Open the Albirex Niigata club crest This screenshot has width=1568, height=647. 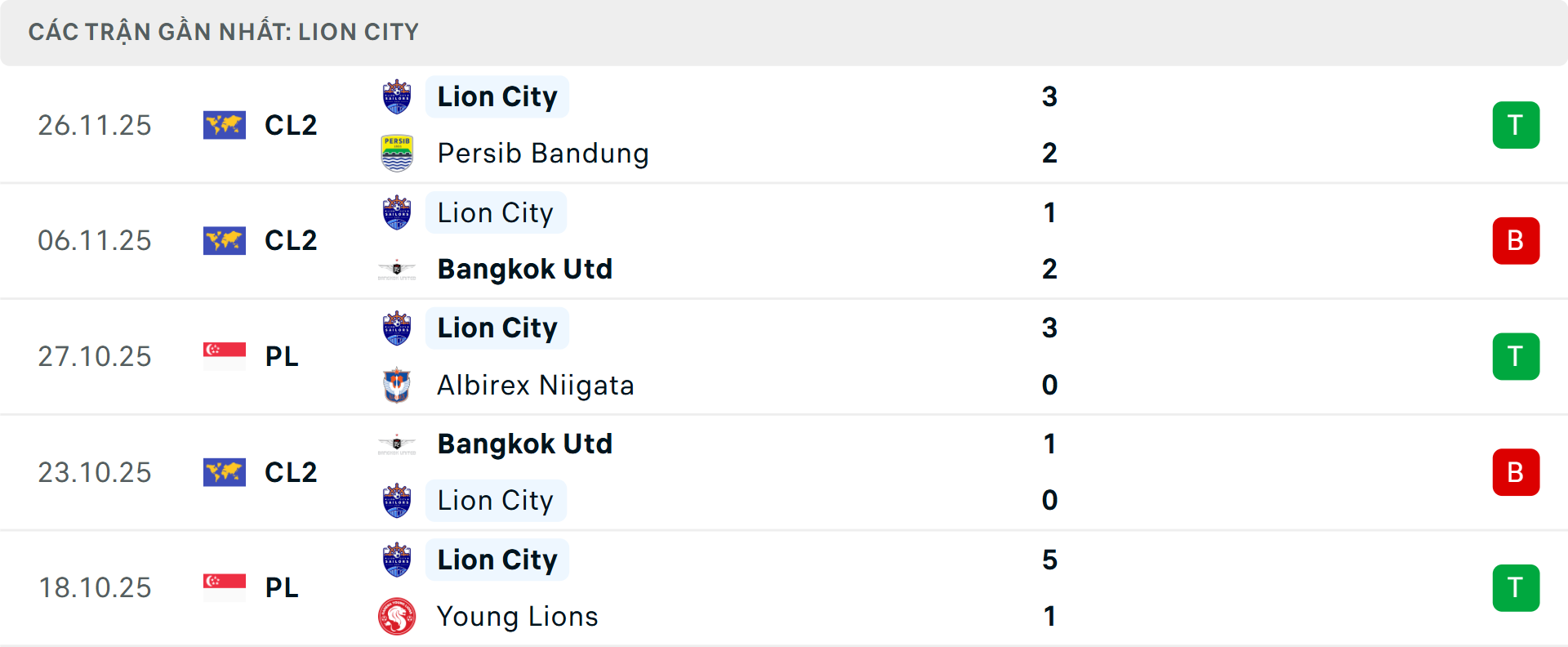point(398,385)
